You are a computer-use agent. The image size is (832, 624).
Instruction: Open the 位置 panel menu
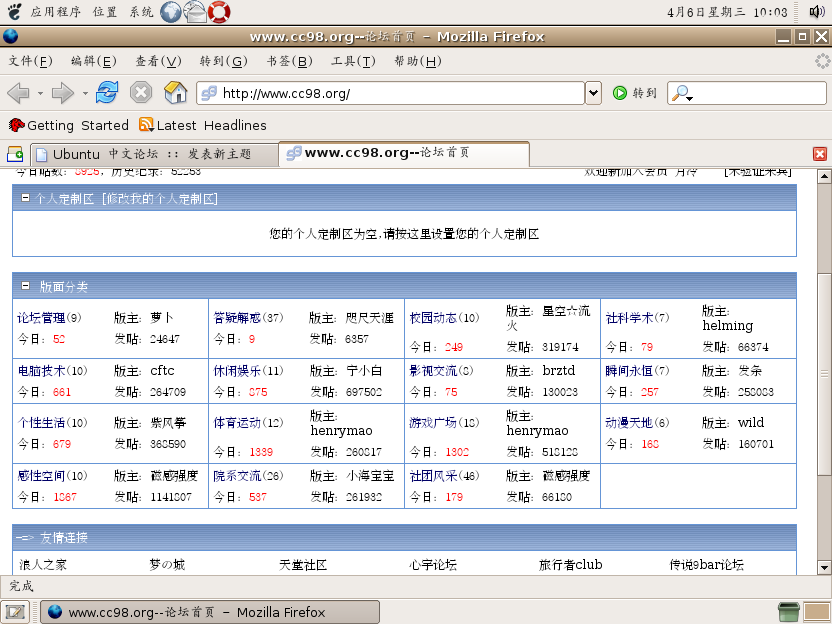click(105, 12)
